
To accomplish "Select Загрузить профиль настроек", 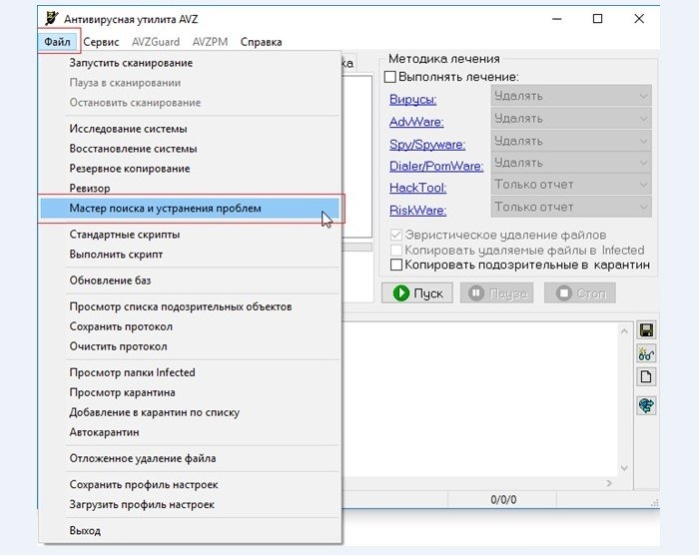I will pyautogui.click(x=190, y=504).
